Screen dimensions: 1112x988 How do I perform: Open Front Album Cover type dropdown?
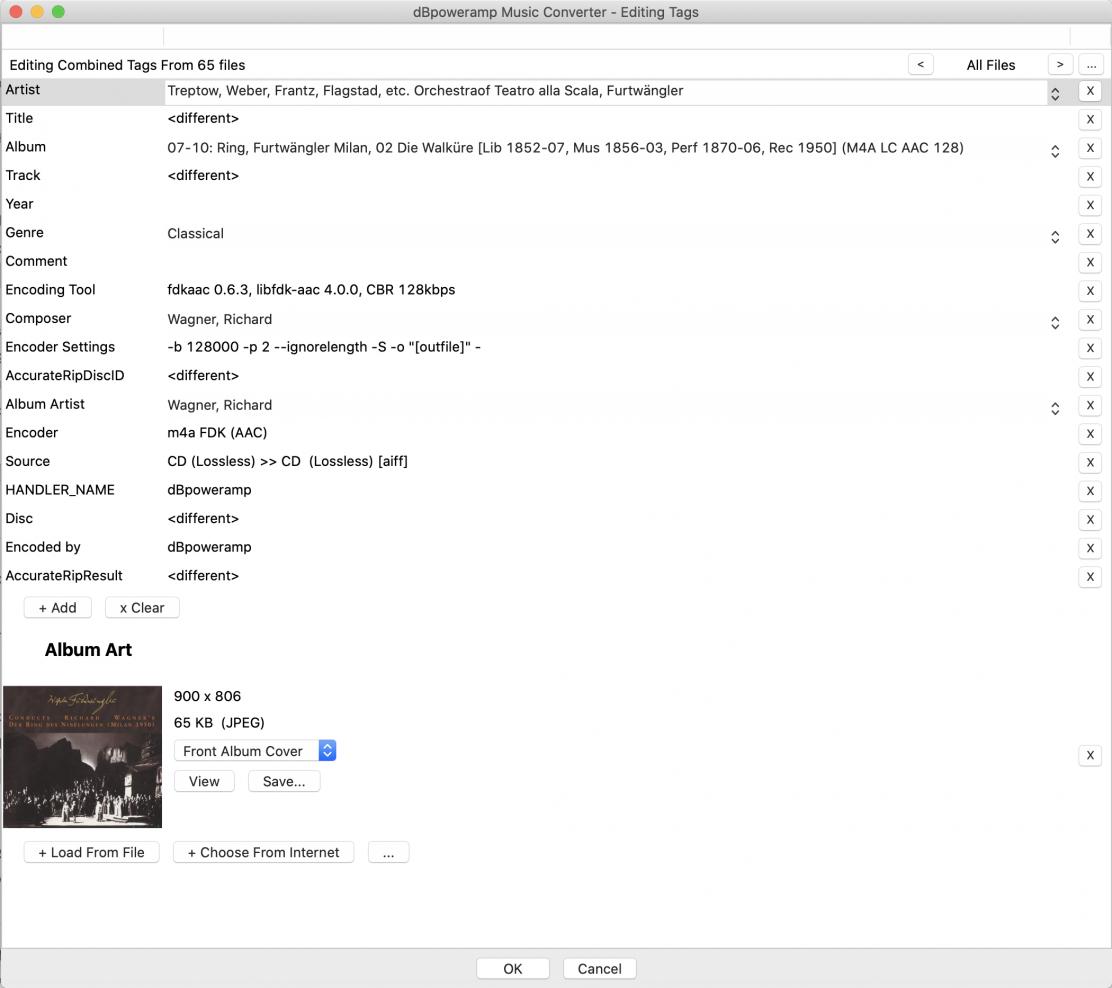tap(327, 751)
